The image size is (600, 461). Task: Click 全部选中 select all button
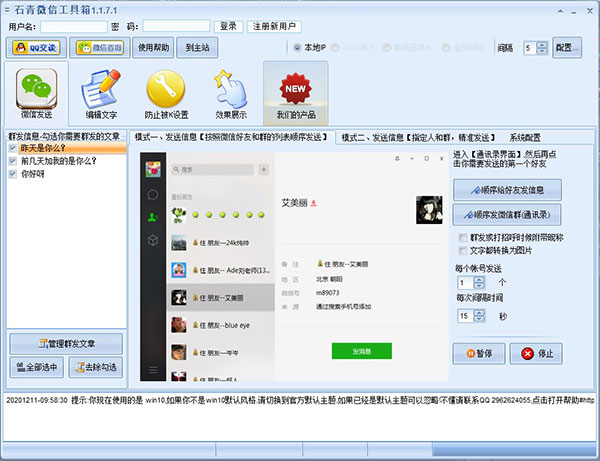[37, 368]
